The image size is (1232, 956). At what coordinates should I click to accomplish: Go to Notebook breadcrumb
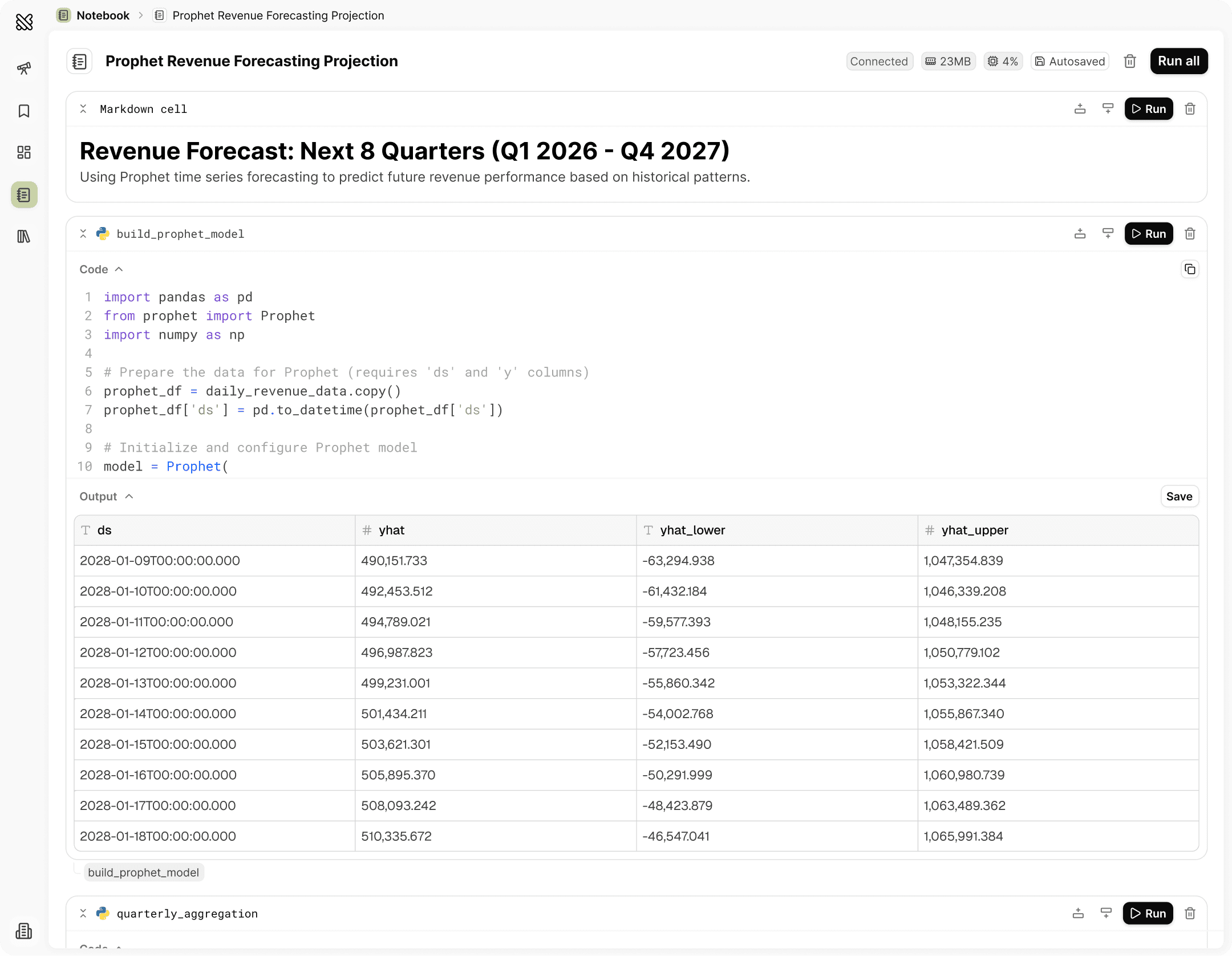pos(103,15)
